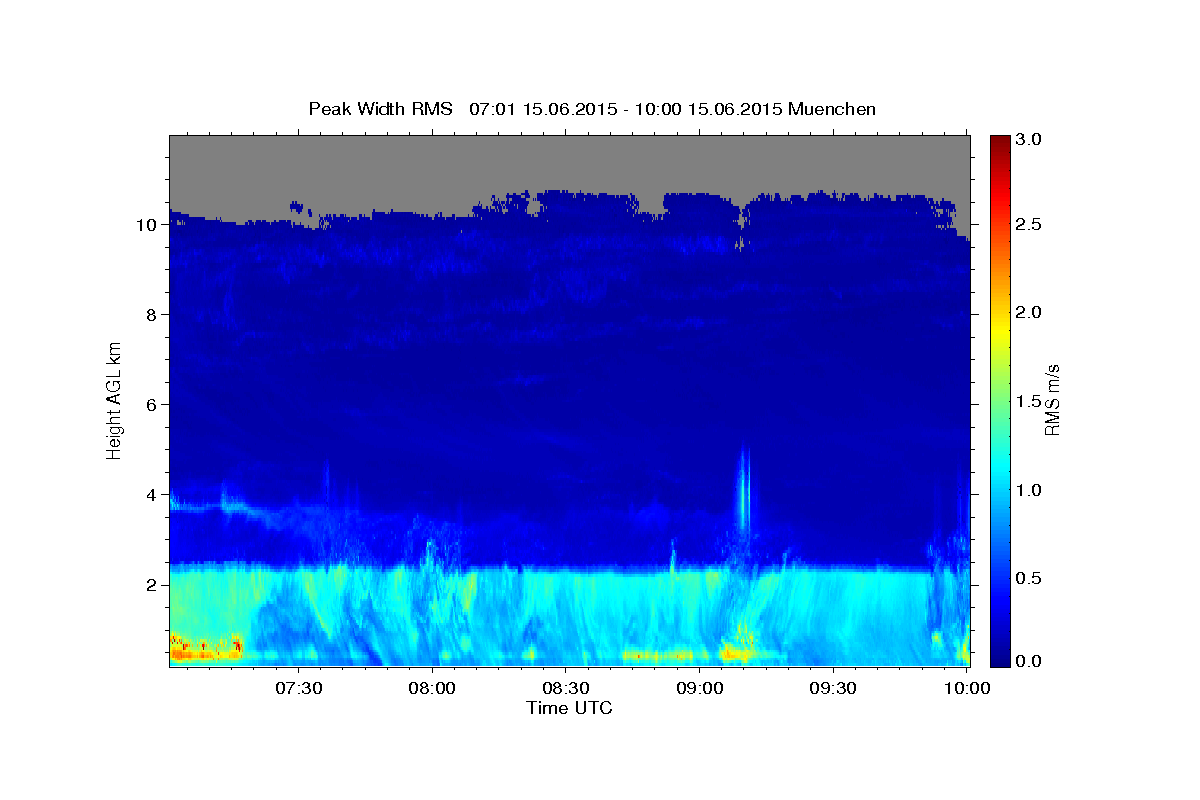Click the 10:00 time tick label
This screenshot has height=800, width=1200.
(967, 687)
